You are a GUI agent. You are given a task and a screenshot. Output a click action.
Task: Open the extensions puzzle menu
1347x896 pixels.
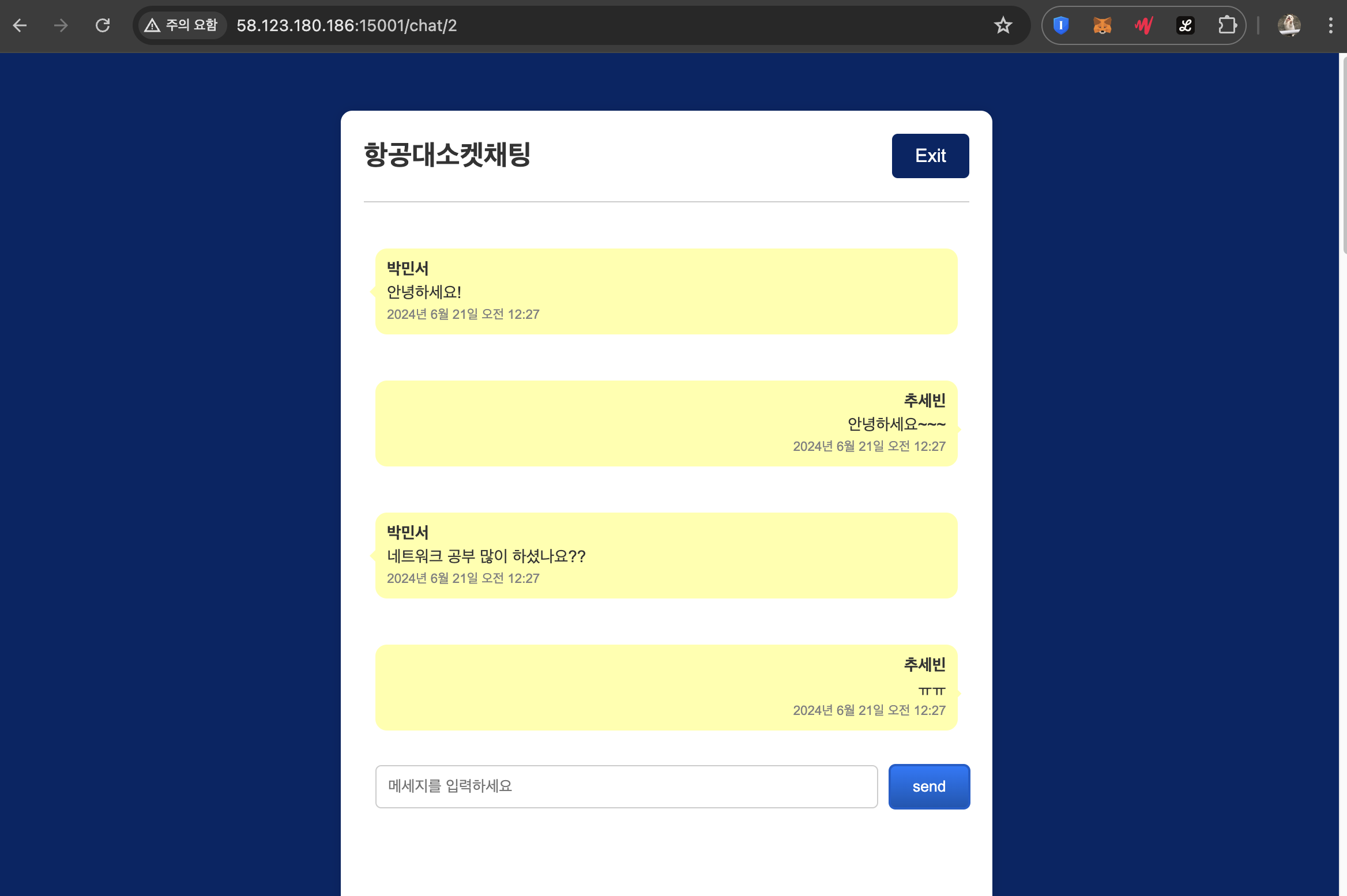coord(1226,25)
